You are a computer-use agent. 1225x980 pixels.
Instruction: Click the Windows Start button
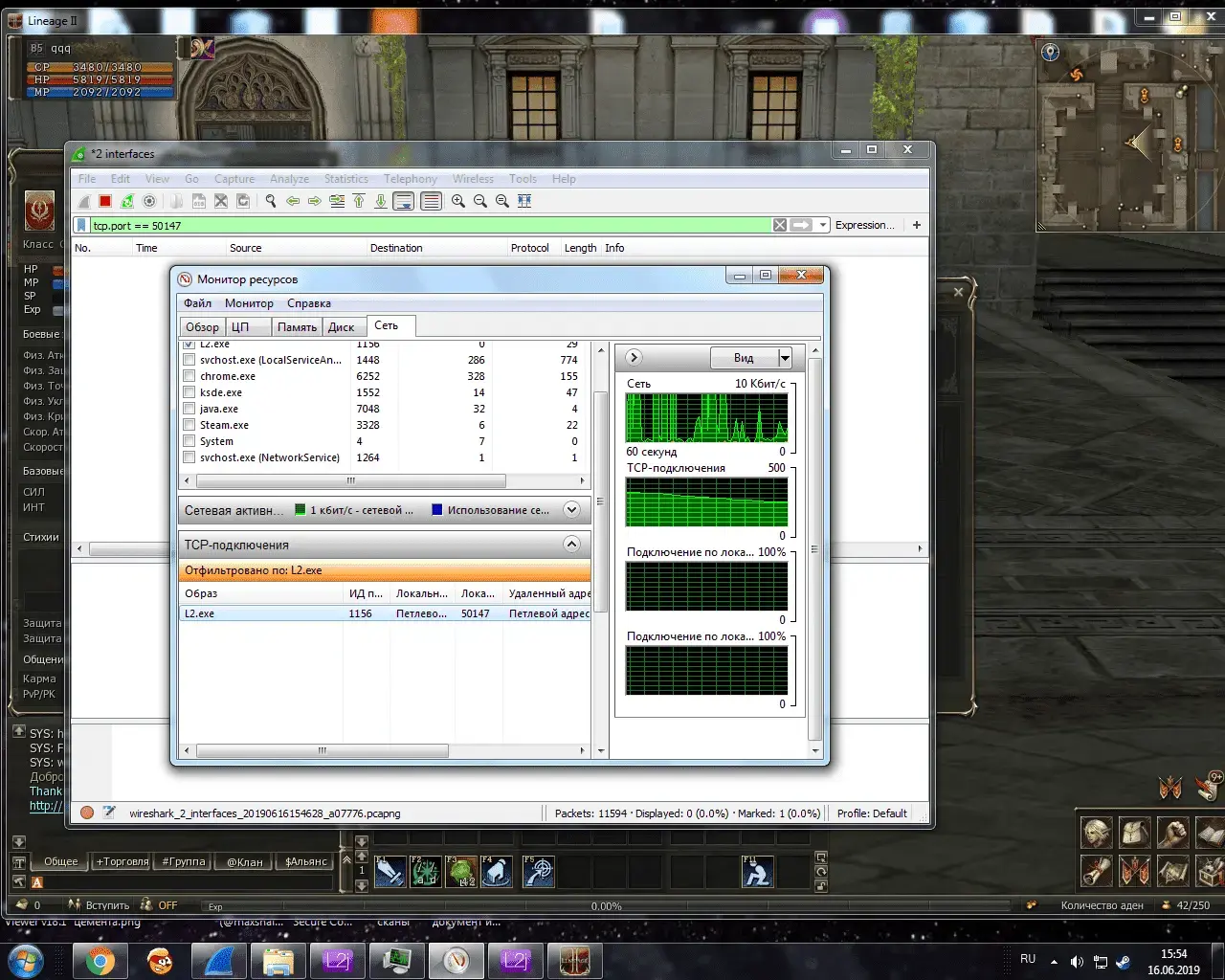click(x=25, y=960)
